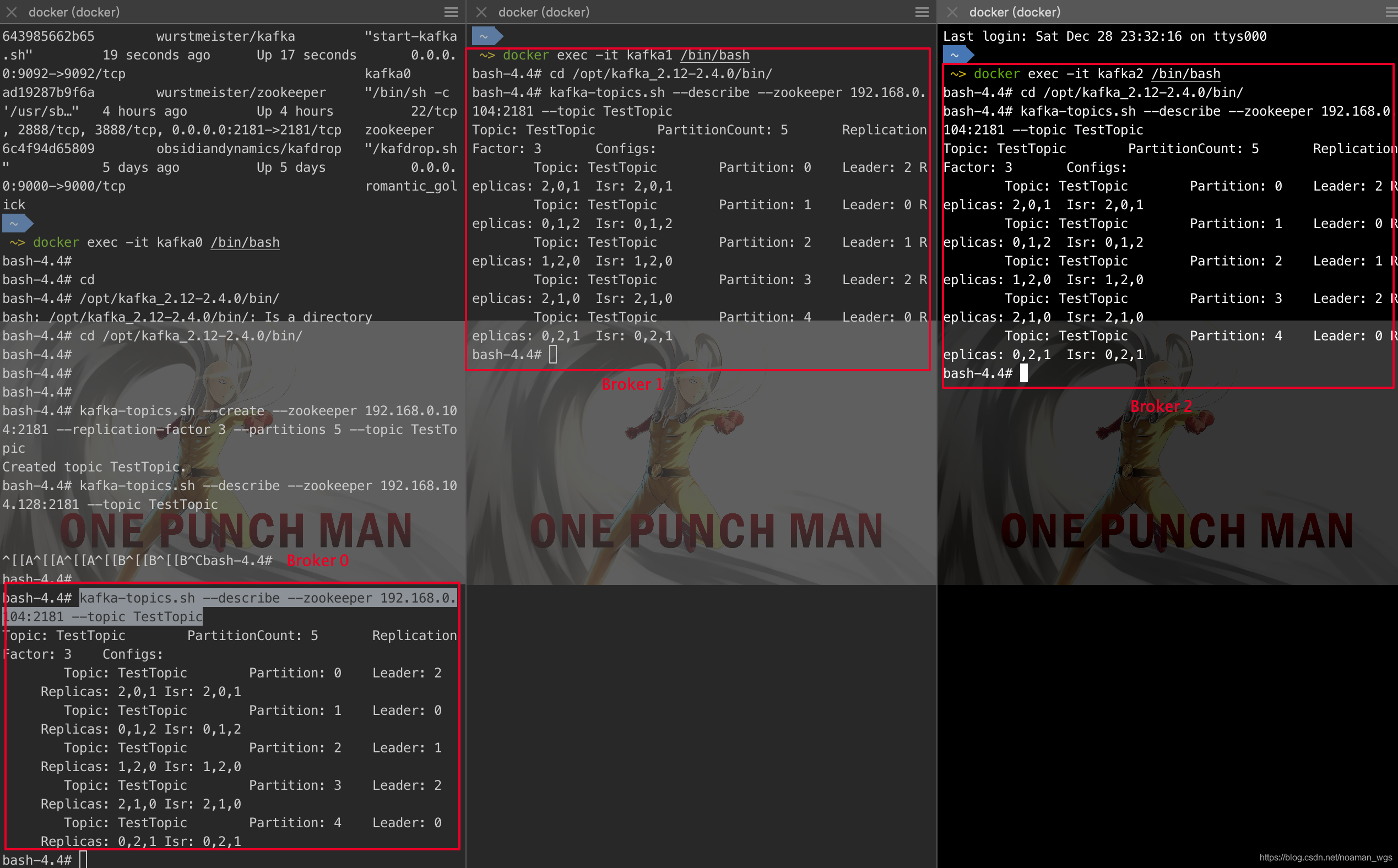Screen dimensions: 1398x868
Task: Click 'Replicas: 0,2,1 Isr: 0,2,1' in left pane
Action: 140,842
